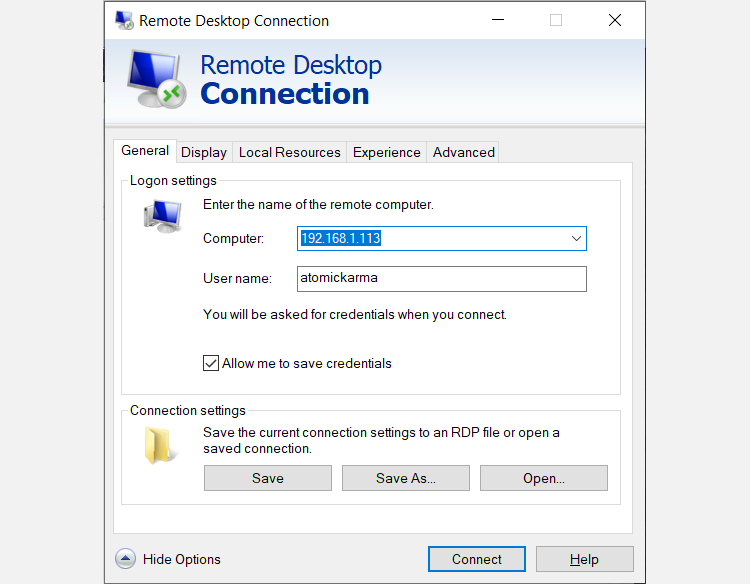The width and height of the screenshot is (750, 584).
Task: Click the Hide Options label
Action: click(182, 559)
